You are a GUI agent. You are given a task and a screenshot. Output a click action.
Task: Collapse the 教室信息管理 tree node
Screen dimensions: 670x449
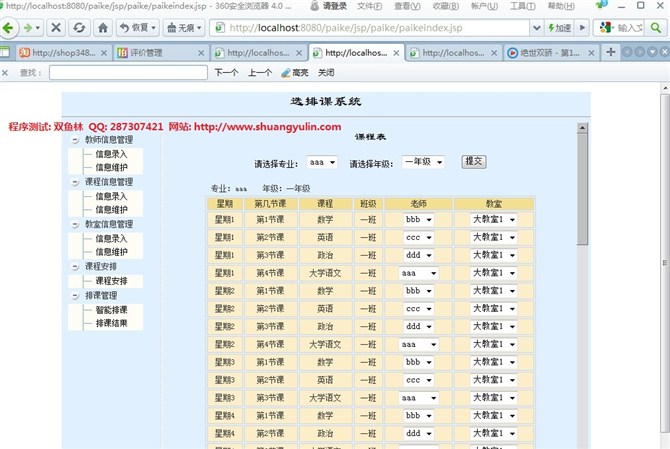click(75, 224)
